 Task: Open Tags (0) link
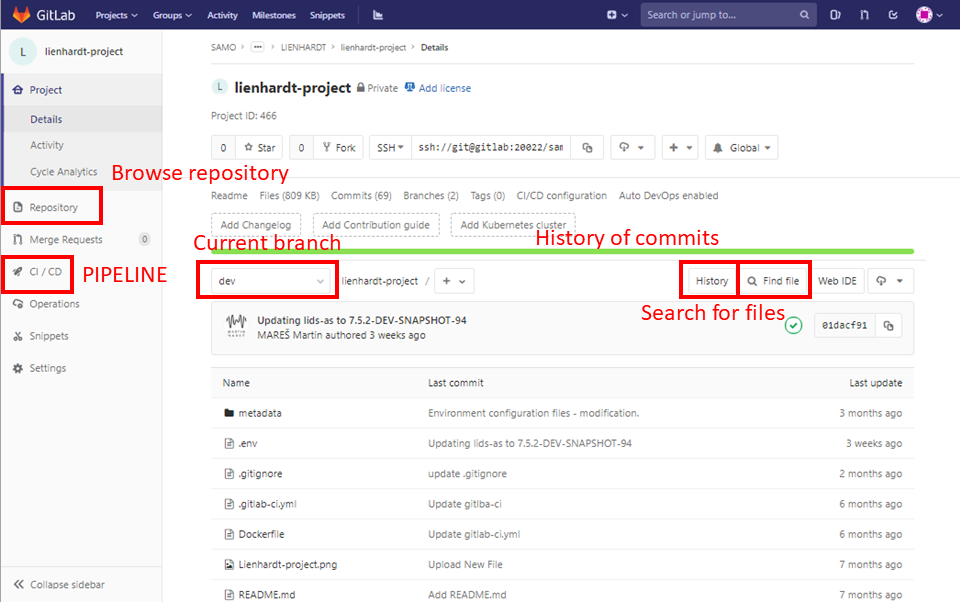[487, 195]
